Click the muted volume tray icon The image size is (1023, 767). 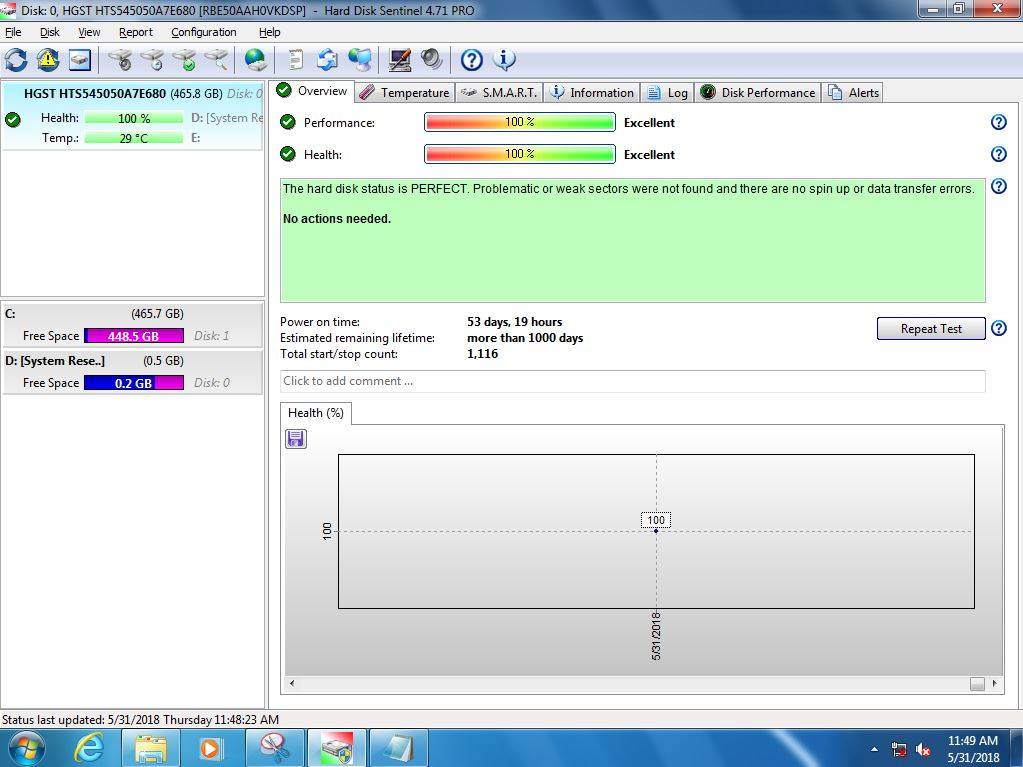click(x=923, y=749)
